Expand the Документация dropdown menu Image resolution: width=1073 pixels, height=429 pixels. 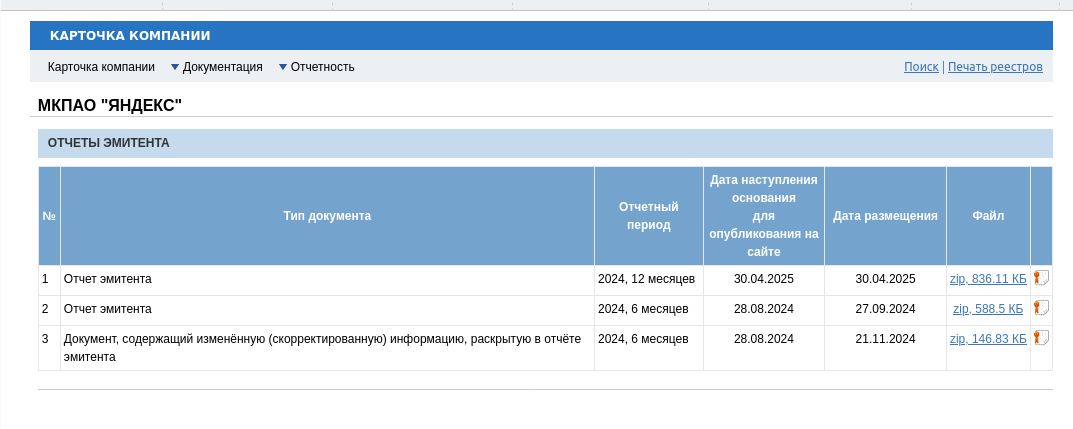tap(216, 67)
